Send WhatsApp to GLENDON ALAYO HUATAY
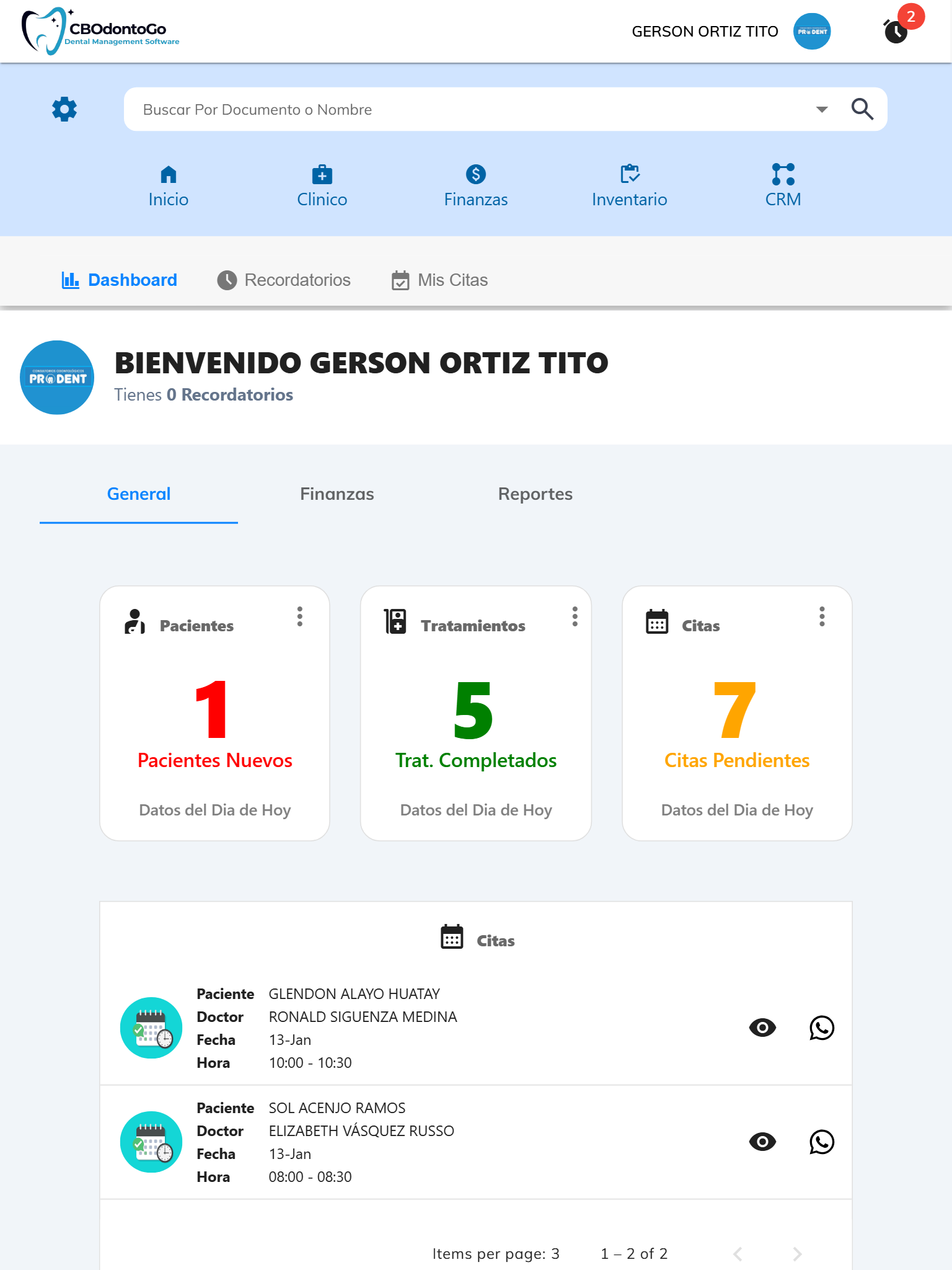The width and height of the screenshot is (952, 1270). 822,1028
